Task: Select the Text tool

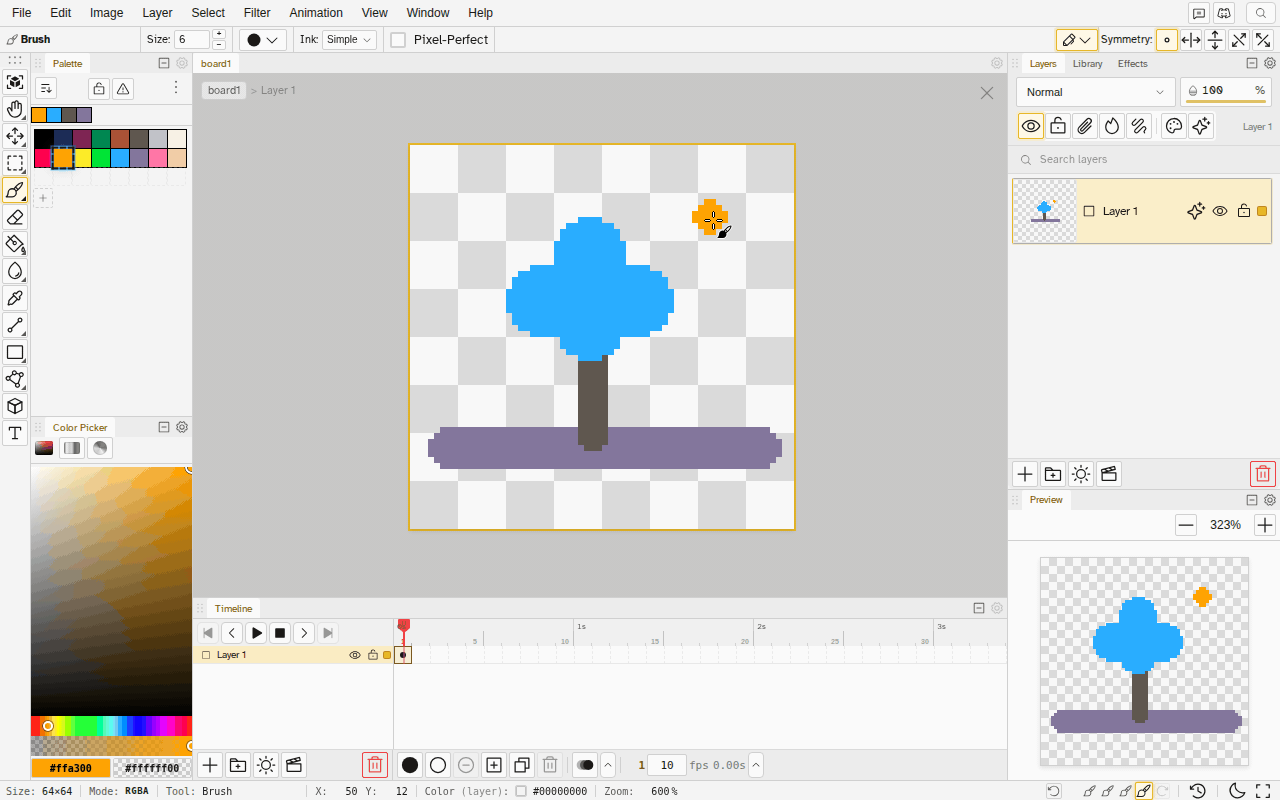Action: (15, 433)
